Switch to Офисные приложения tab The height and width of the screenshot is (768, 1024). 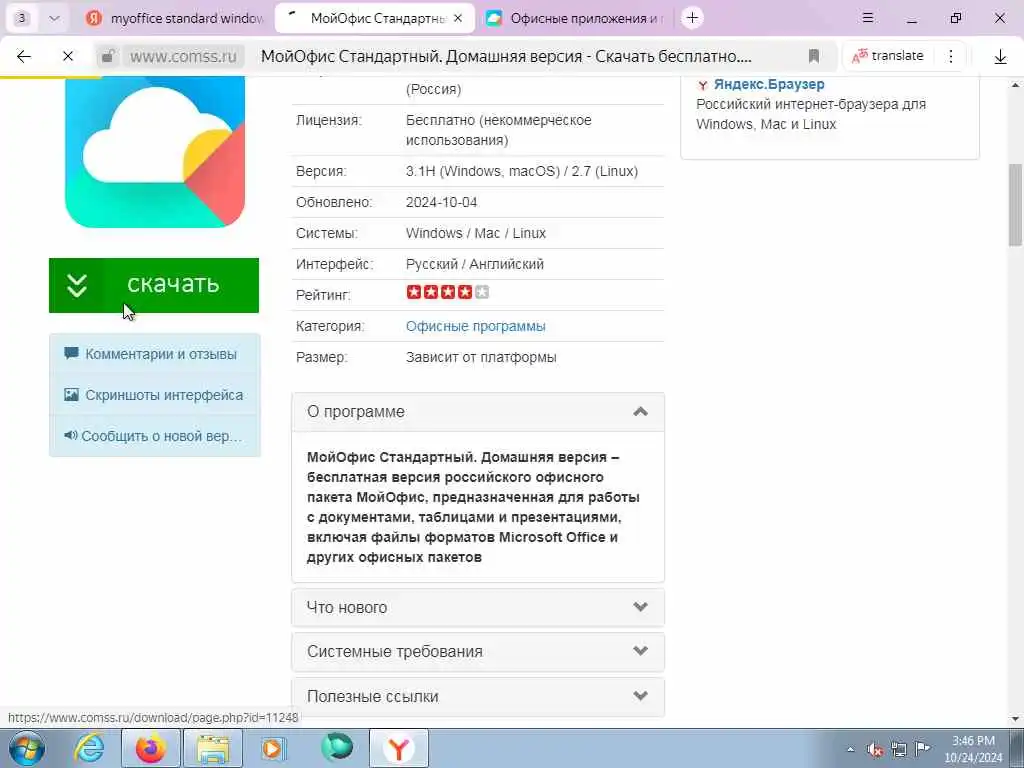tap(576, 18)
